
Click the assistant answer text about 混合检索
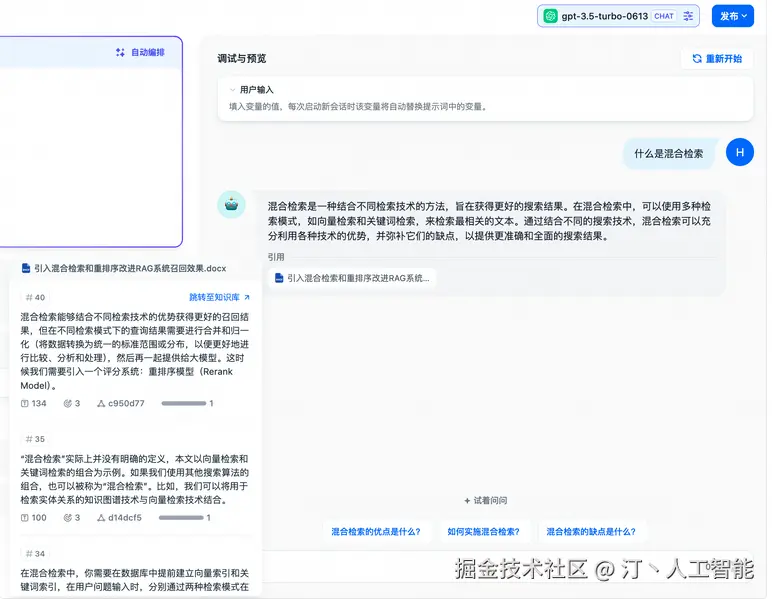(x=489, y=221)
